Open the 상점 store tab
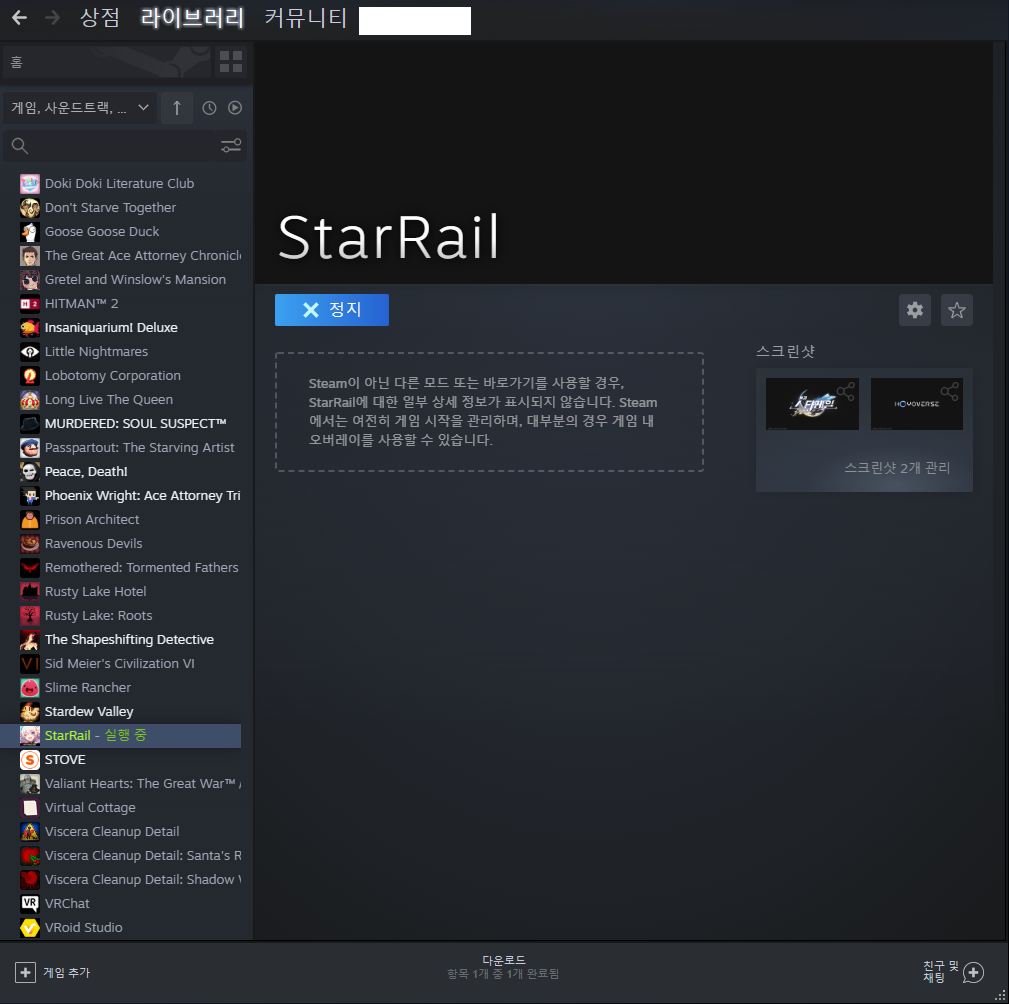The height and width of the screenshot is (1004, 1009). click(x=100, y=18)
